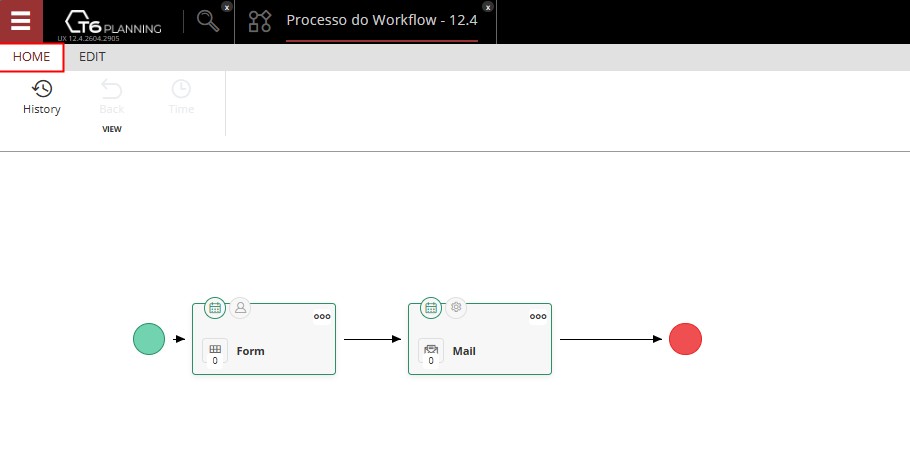Image resolution: width=910 pixels, height=462 pixels.
Task: Close the Processo do Workflow tab
Action: click(x=488, y=7)
